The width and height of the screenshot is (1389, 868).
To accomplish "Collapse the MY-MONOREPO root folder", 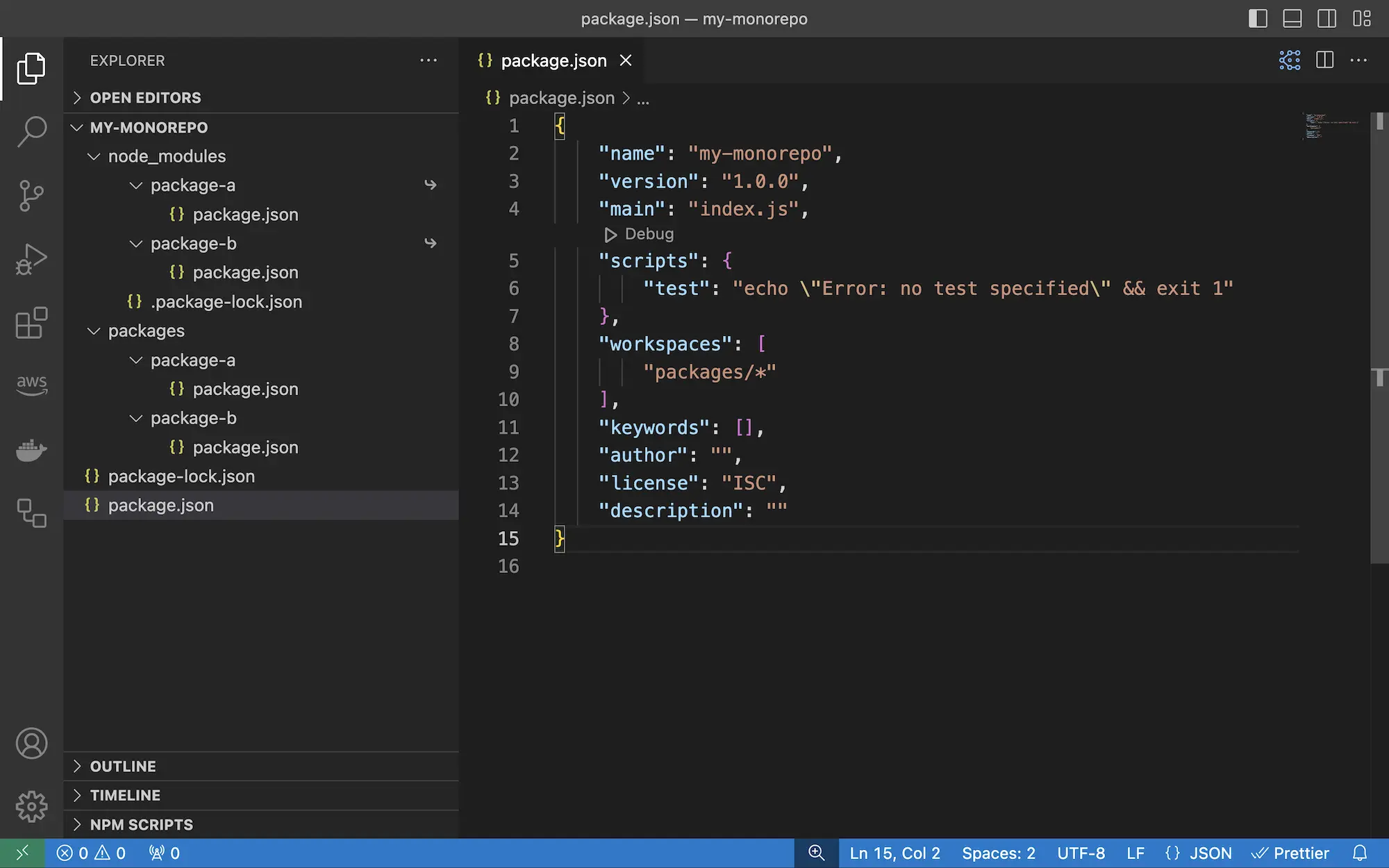I will click(261, 128).
